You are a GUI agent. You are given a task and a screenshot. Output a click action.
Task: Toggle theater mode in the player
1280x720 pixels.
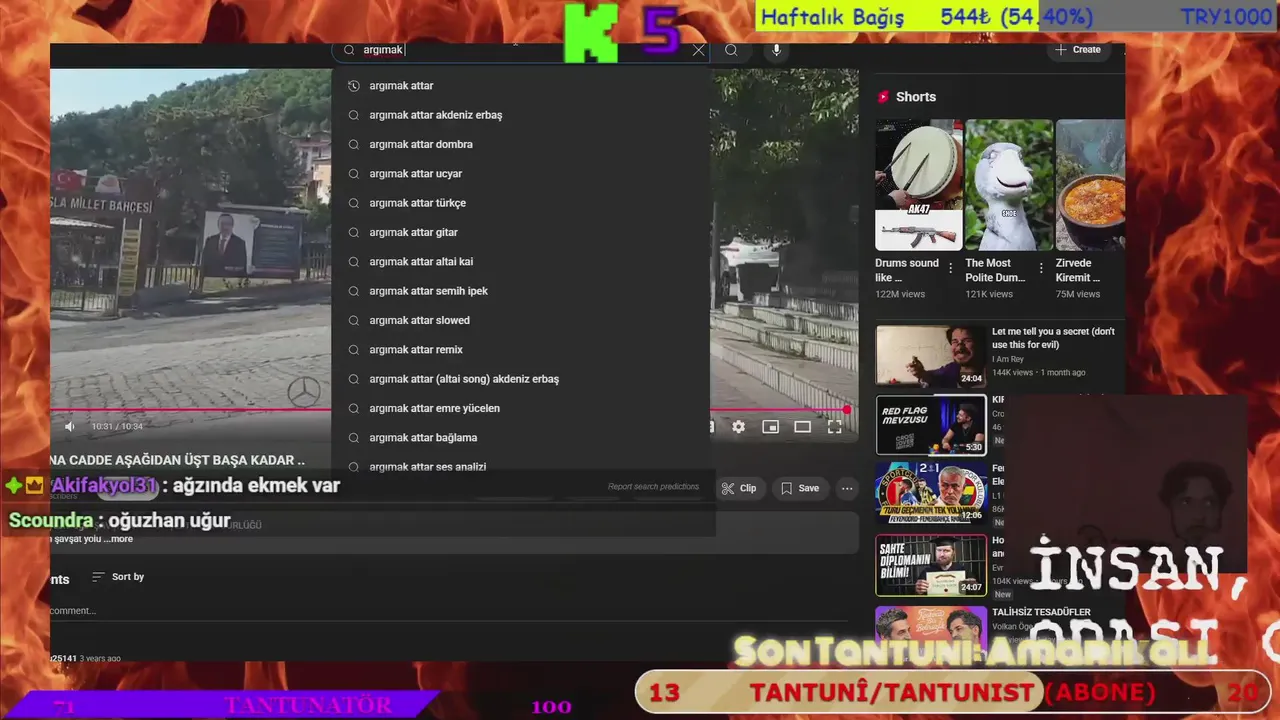pos(802,427)
